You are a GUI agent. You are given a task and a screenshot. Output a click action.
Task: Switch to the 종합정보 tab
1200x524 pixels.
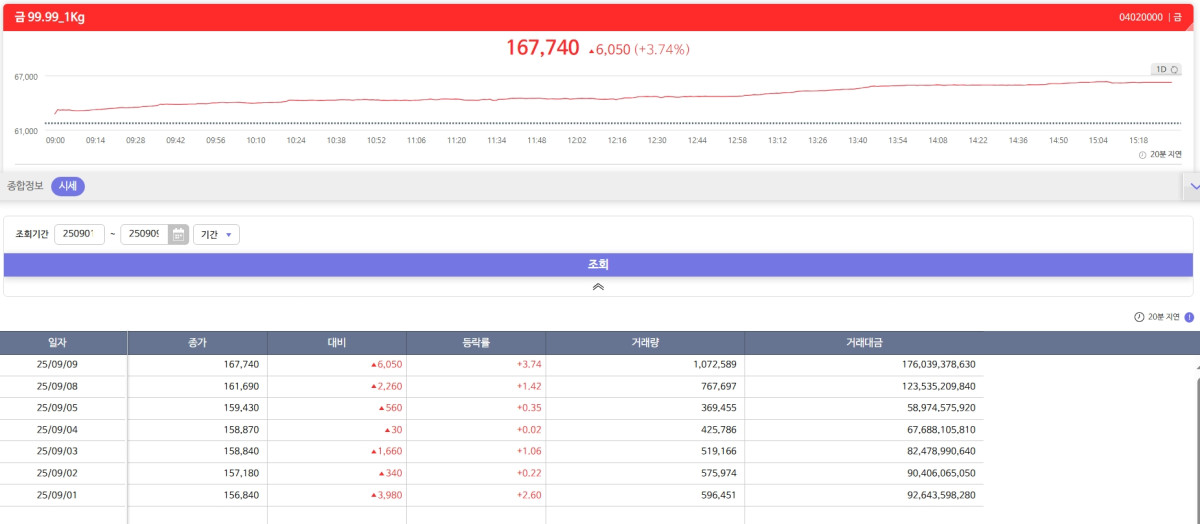point(26,186)
